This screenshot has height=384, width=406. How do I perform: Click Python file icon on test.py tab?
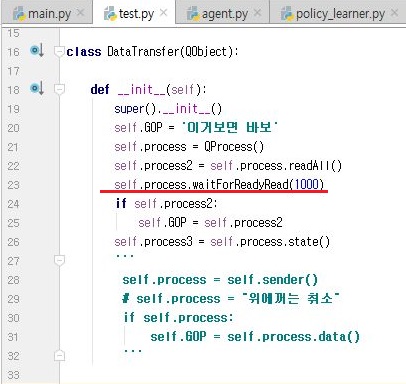coord(110,14)
